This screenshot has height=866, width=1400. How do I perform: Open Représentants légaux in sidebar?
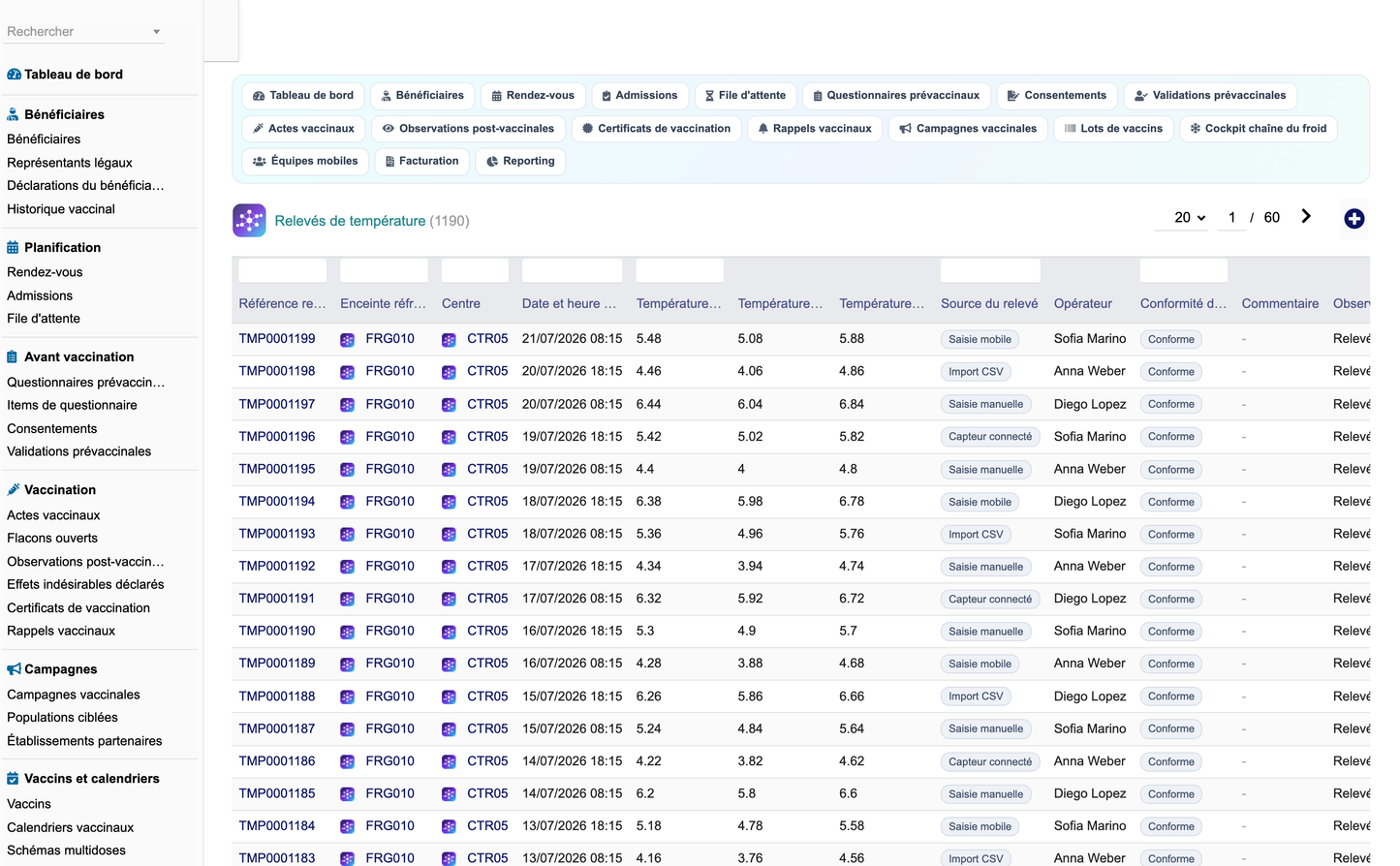pyautogui.click(x=70, y=163)
